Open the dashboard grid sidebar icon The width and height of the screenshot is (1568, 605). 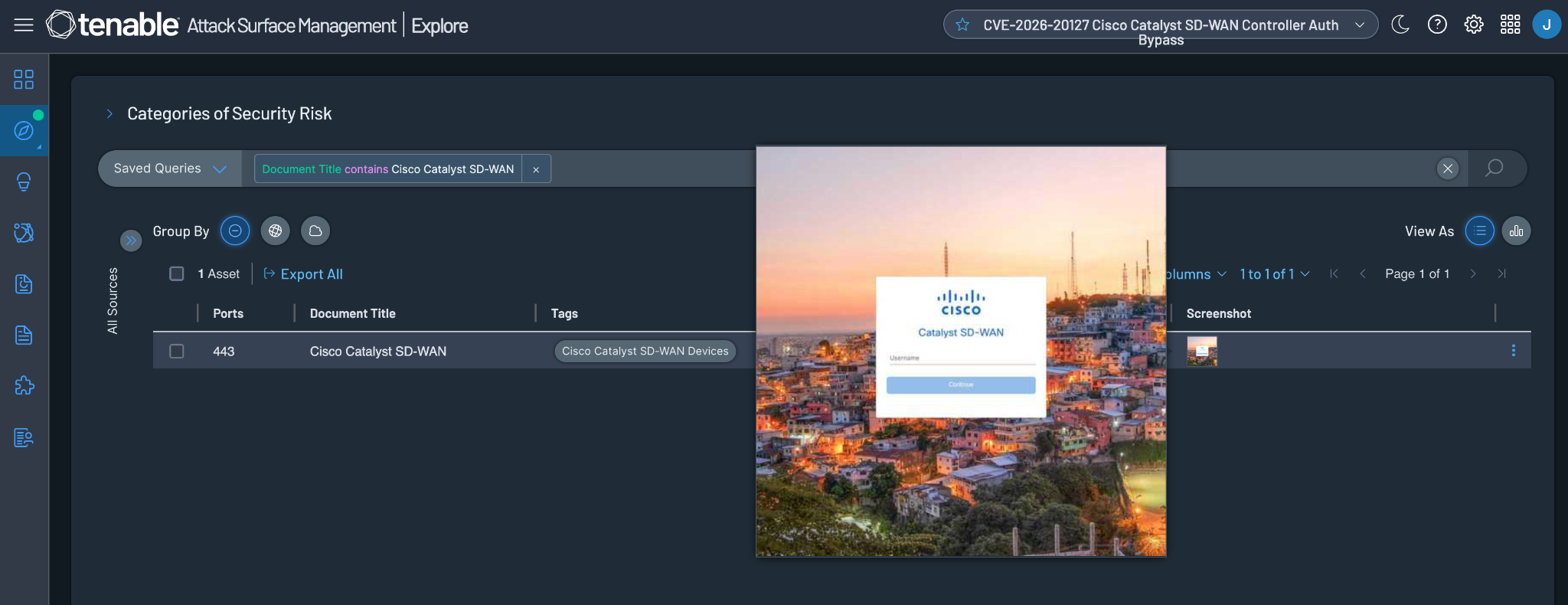point(24,80)
